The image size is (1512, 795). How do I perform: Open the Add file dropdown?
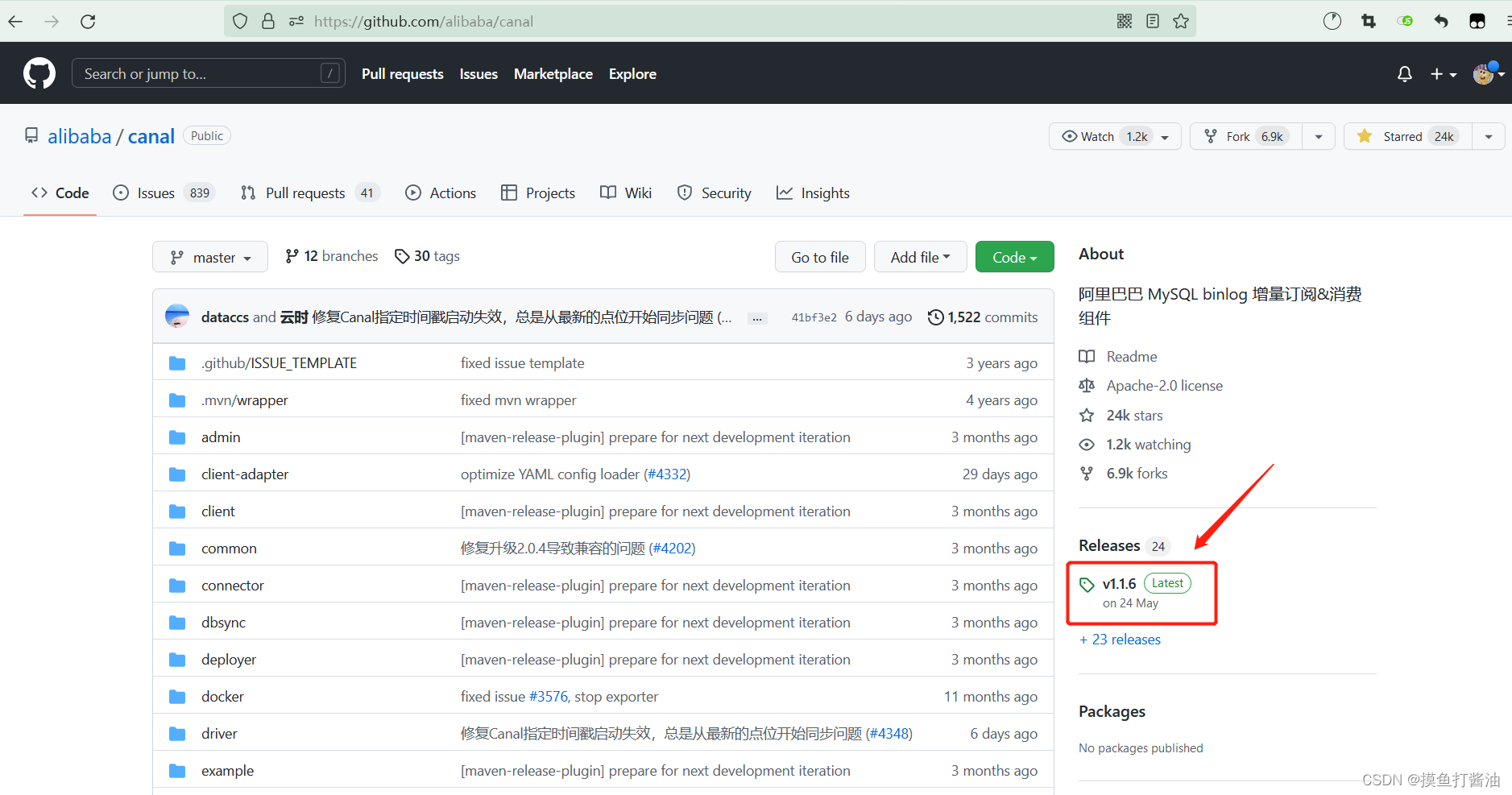click(x=920, y=257)
